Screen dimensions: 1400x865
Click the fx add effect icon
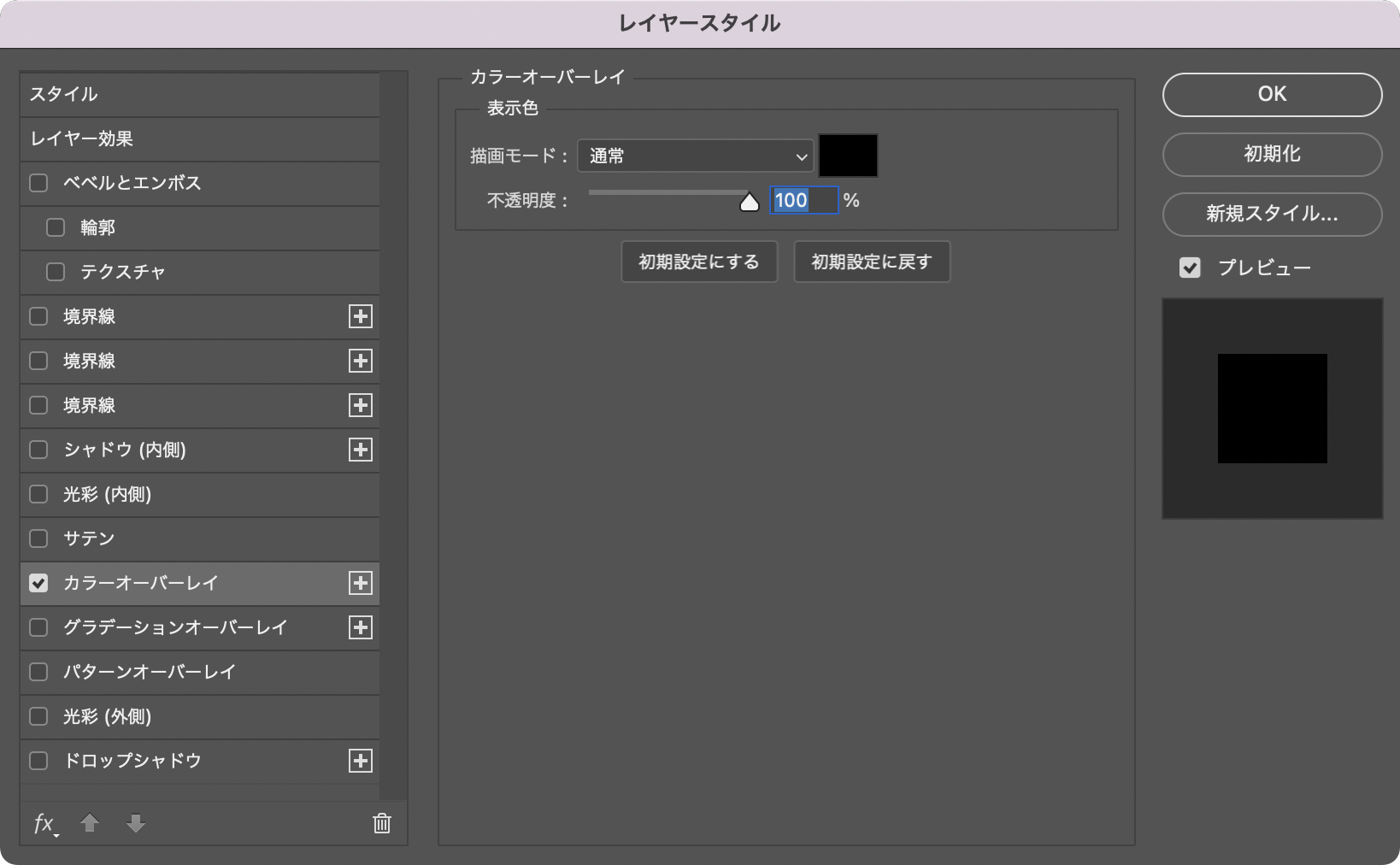pos(44,823)
